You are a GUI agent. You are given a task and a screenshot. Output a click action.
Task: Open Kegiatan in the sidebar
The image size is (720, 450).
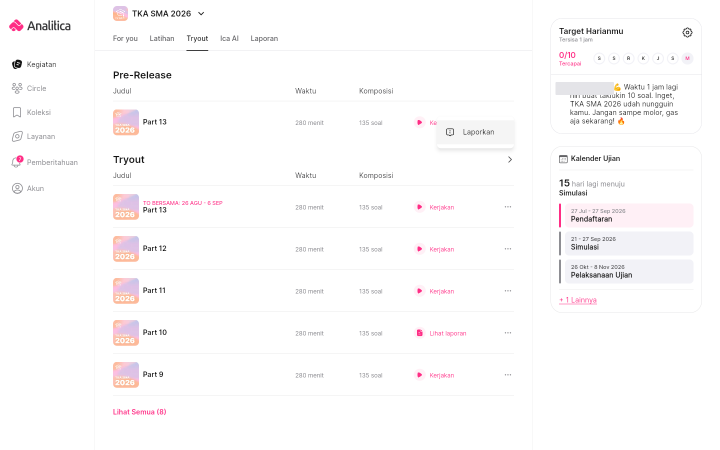tap(34, 64)
